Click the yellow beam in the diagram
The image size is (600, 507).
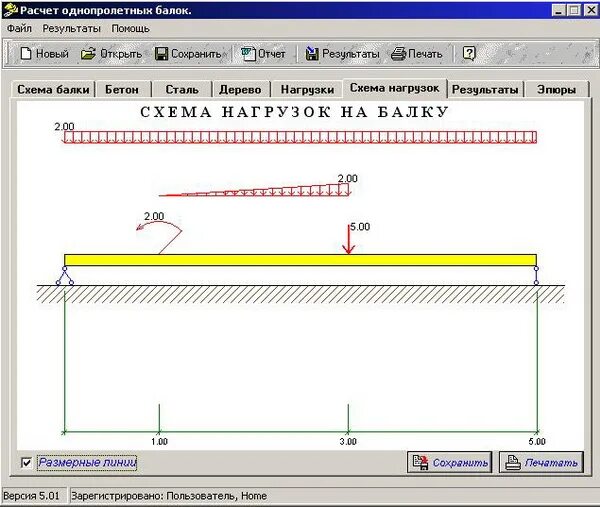pyautogui.click(x=300, y=260)
